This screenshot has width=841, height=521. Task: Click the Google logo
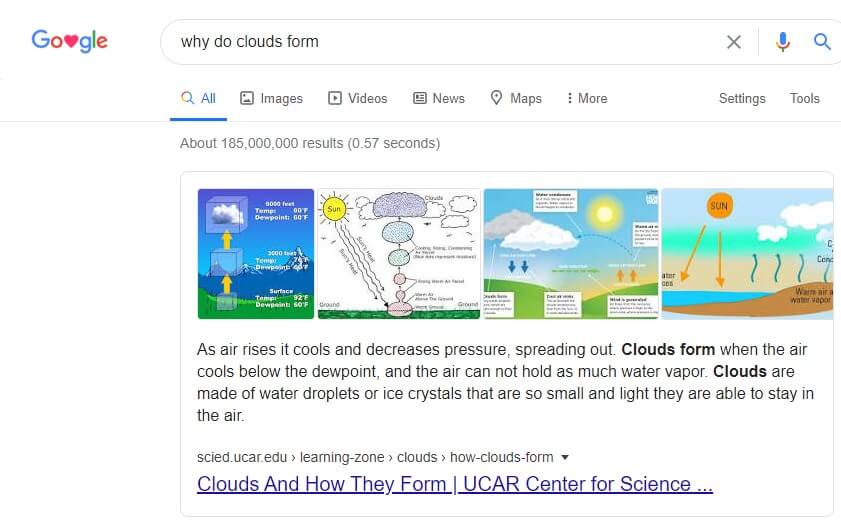pyautogui.click(x=69, y=41)
